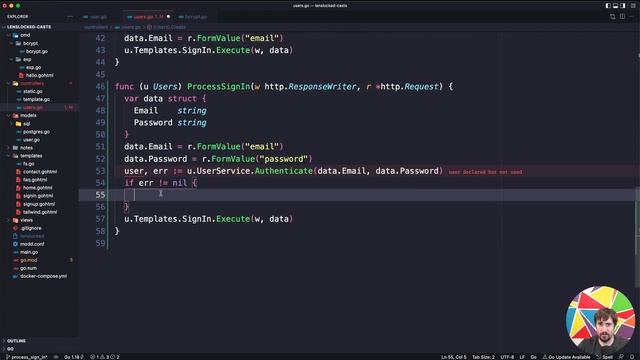Open main.go file
This screenshot has width=640, height=360.
29,252
